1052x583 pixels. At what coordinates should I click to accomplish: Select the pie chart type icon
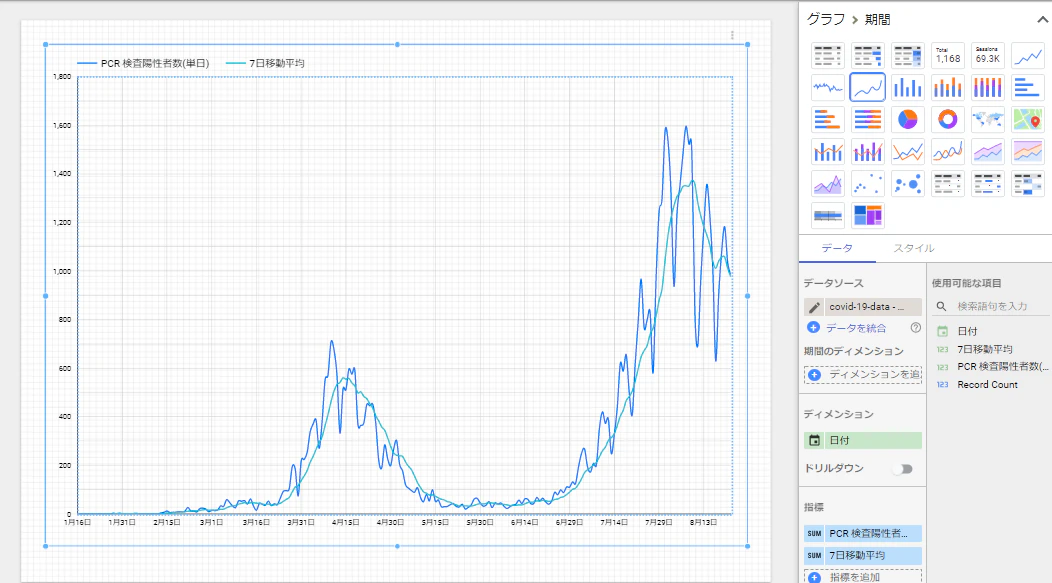pos(907,119)
